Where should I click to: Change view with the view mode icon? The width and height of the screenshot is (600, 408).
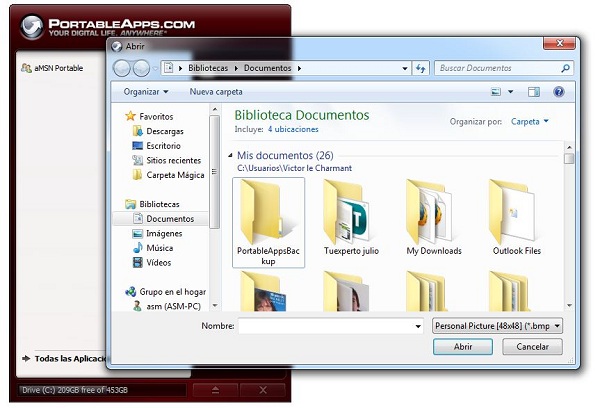pyautogui.click(x=496, y=92)
